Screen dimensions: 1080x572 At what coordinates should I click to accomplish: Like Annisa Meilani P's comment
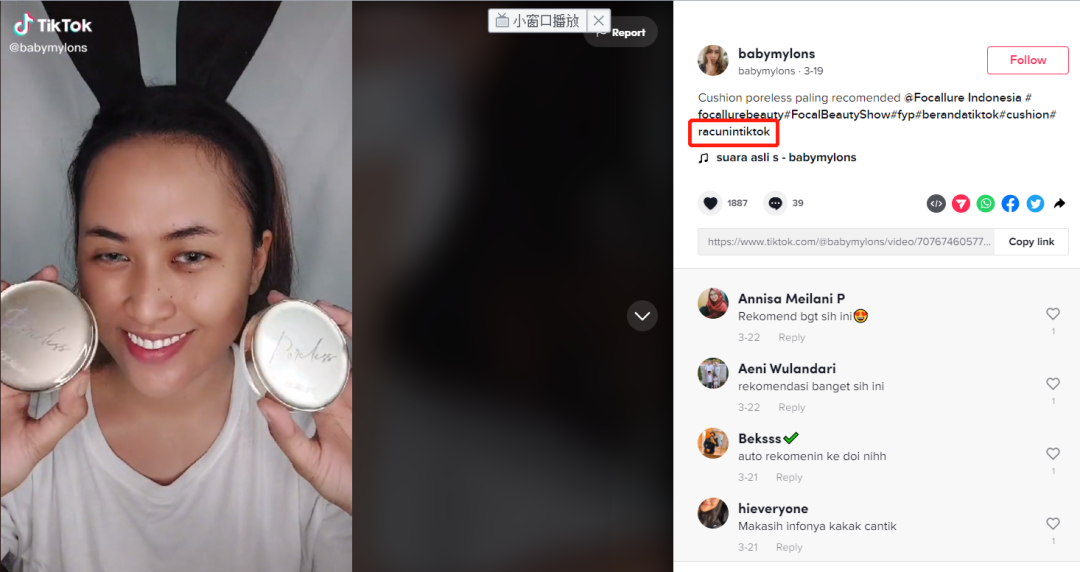click(1053, 314)
